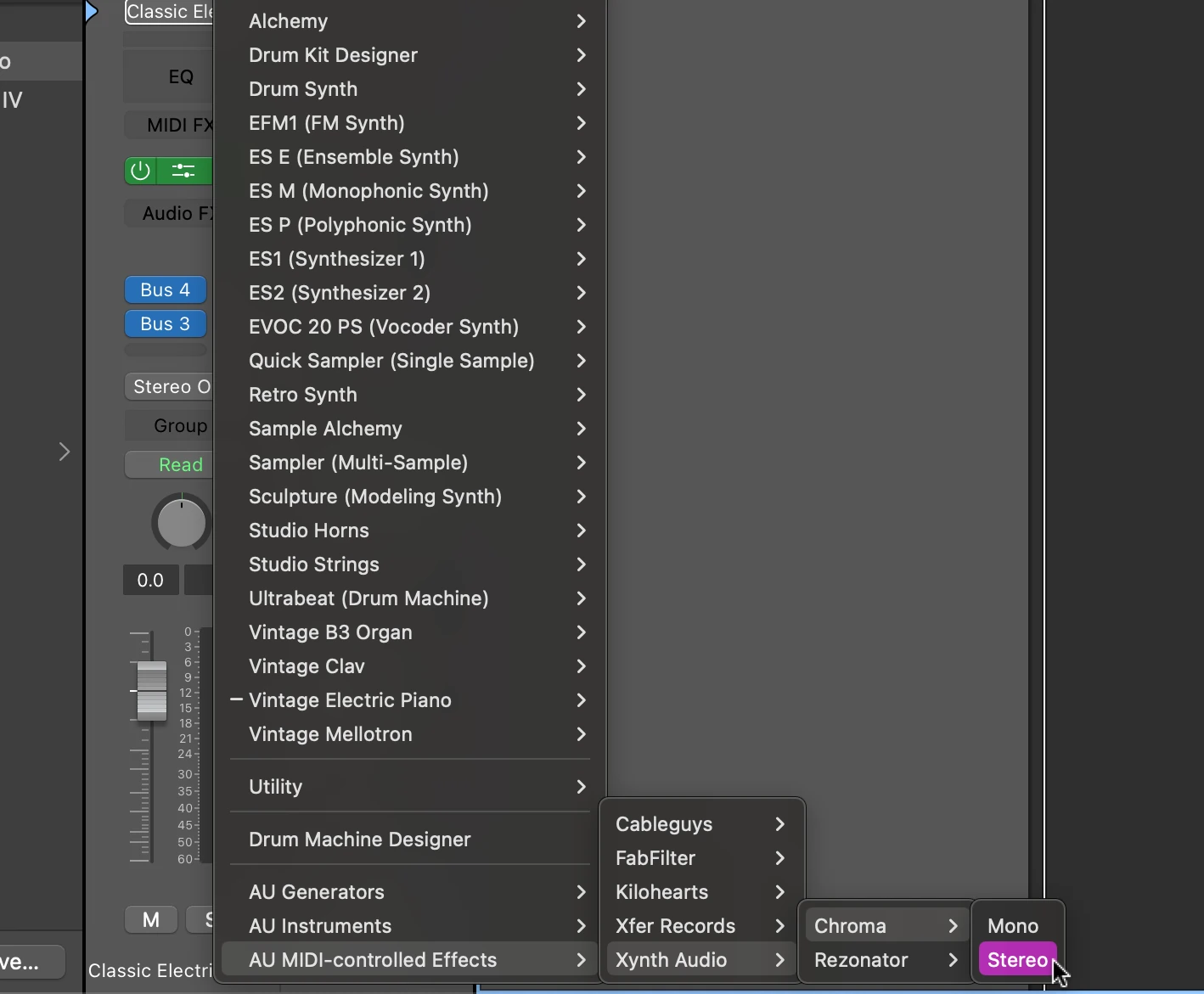Open the Group slot
This screenshot has width=1204, height=994.
click(168, 425)
